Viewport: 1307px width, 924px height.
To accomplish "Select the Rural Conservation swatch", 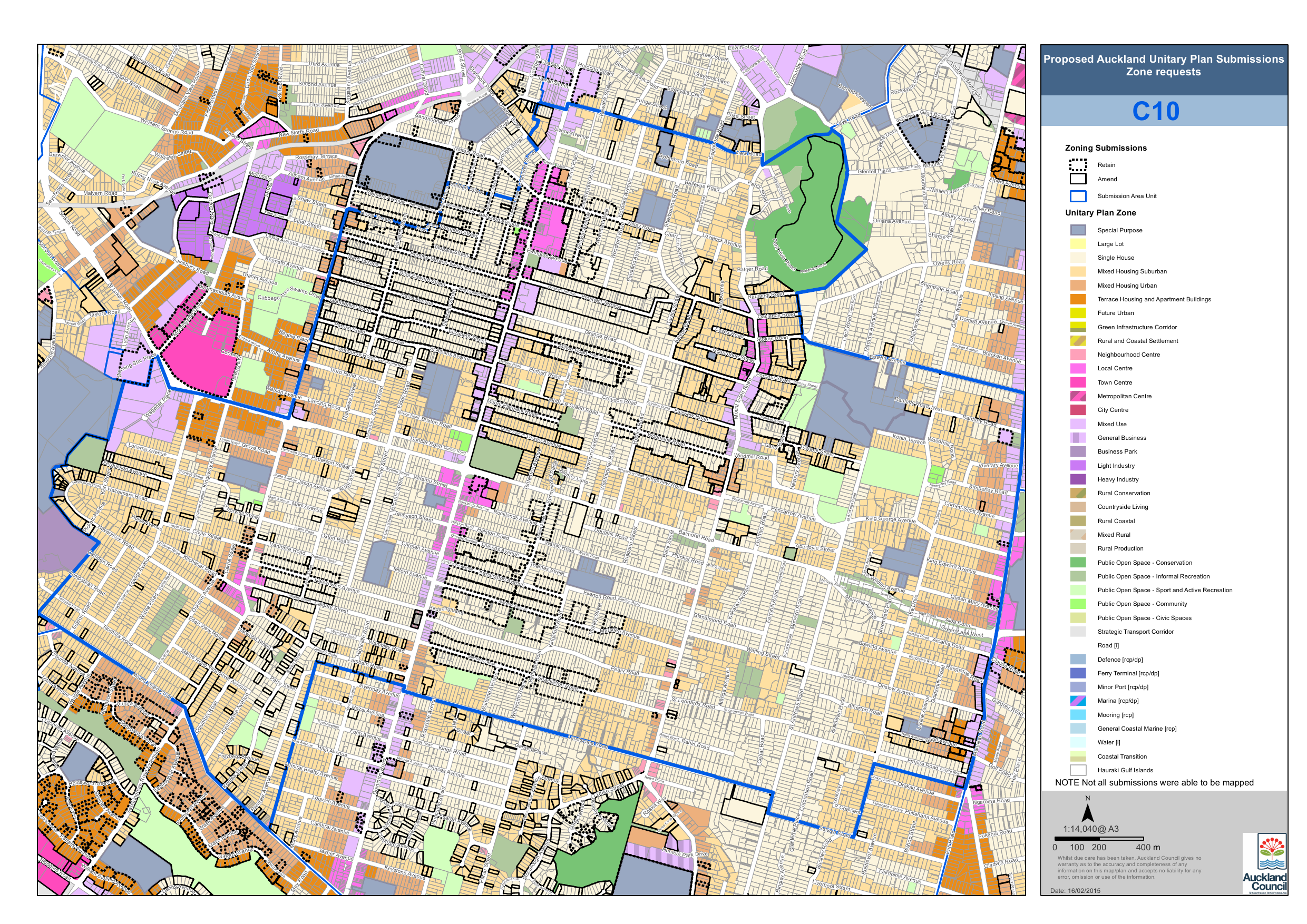I will (x=1078, y=493).
